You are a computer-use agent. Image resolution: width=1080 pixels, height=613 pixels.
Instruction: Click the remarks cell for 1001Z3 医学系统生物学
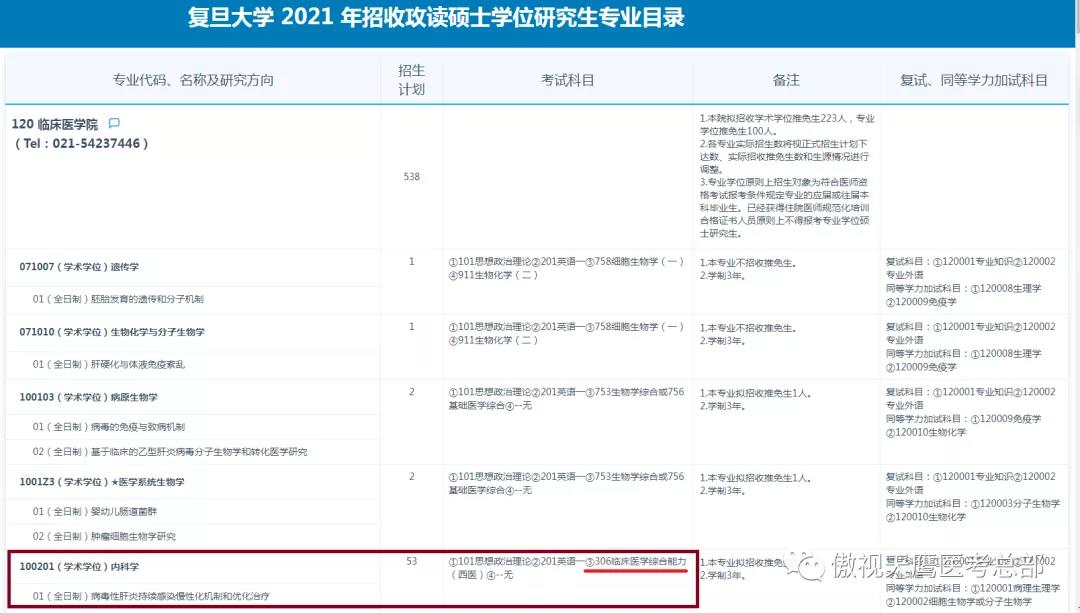coord(755,484)
